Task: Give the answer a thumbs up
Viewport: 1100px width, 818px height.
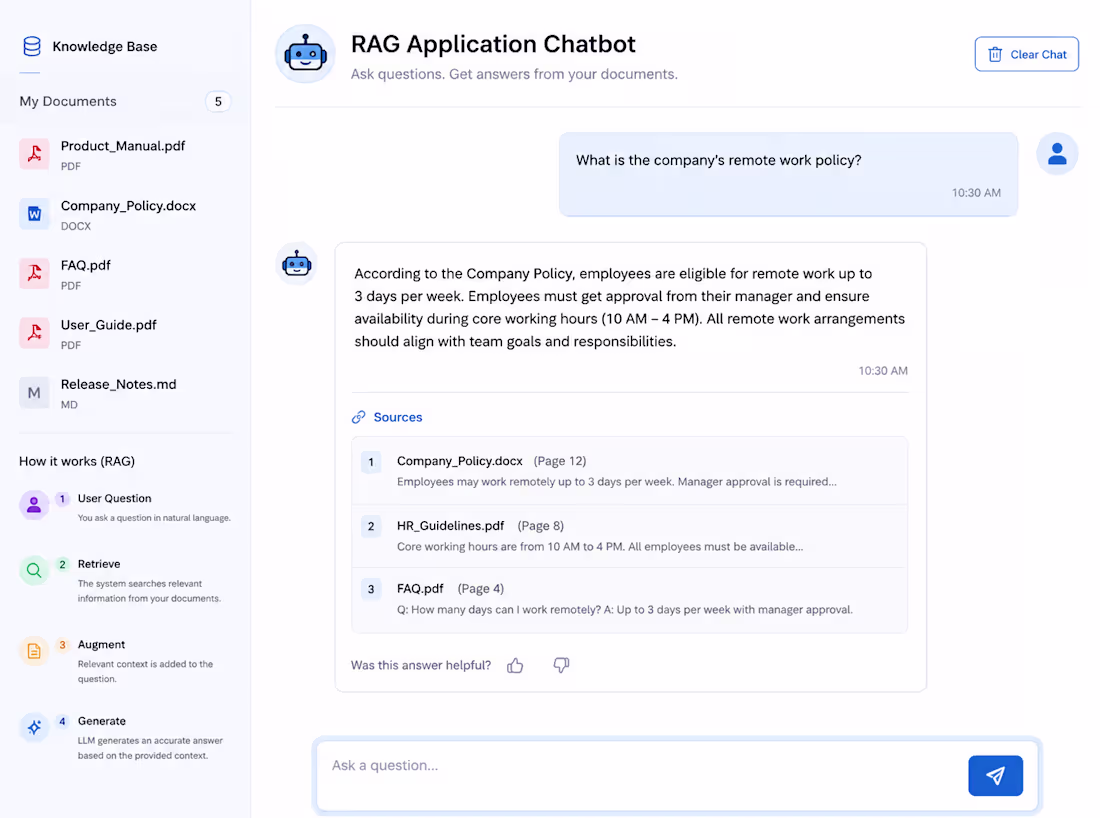Action: click(515, 665)
